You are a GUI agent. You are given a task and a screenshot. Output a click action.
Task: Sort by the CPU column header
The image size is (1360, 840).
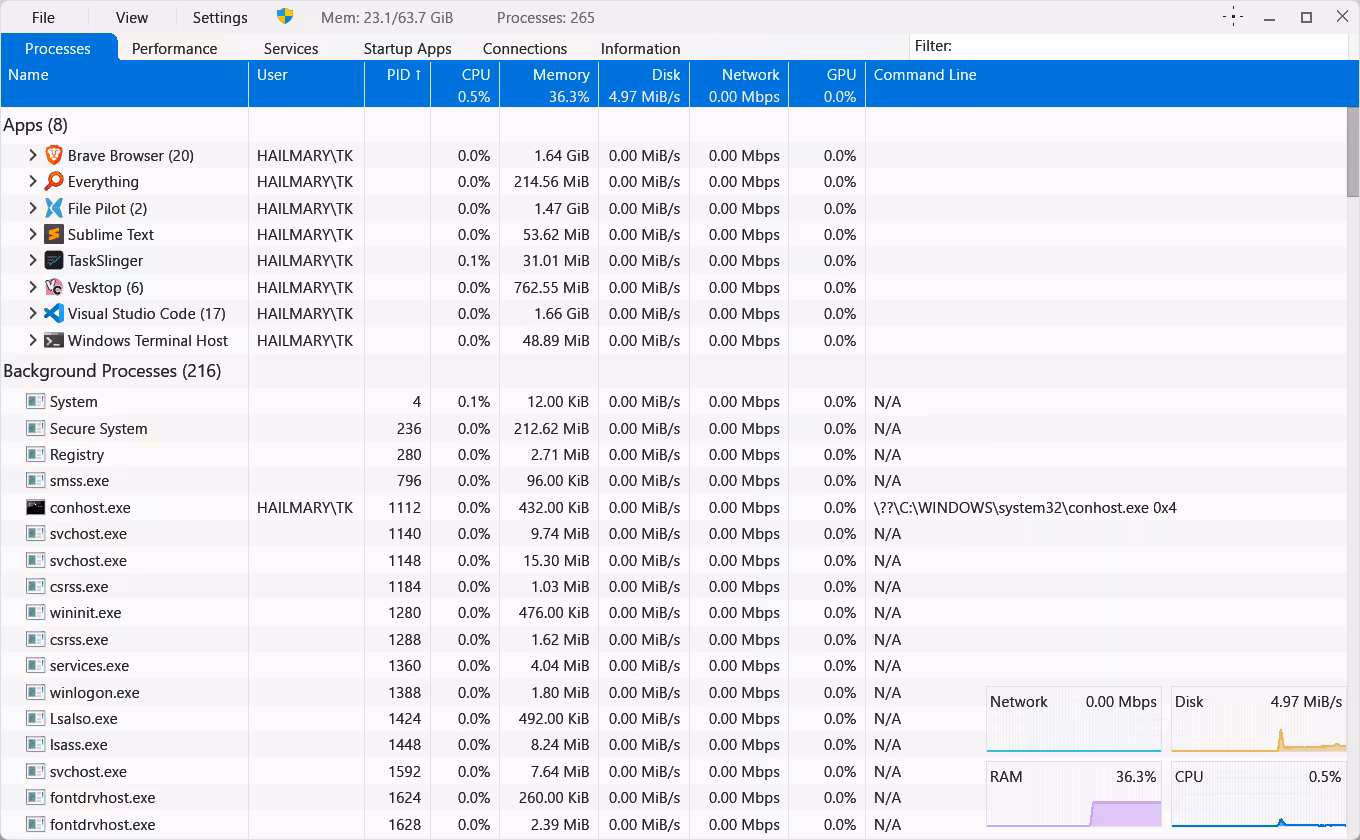point(465,84)
